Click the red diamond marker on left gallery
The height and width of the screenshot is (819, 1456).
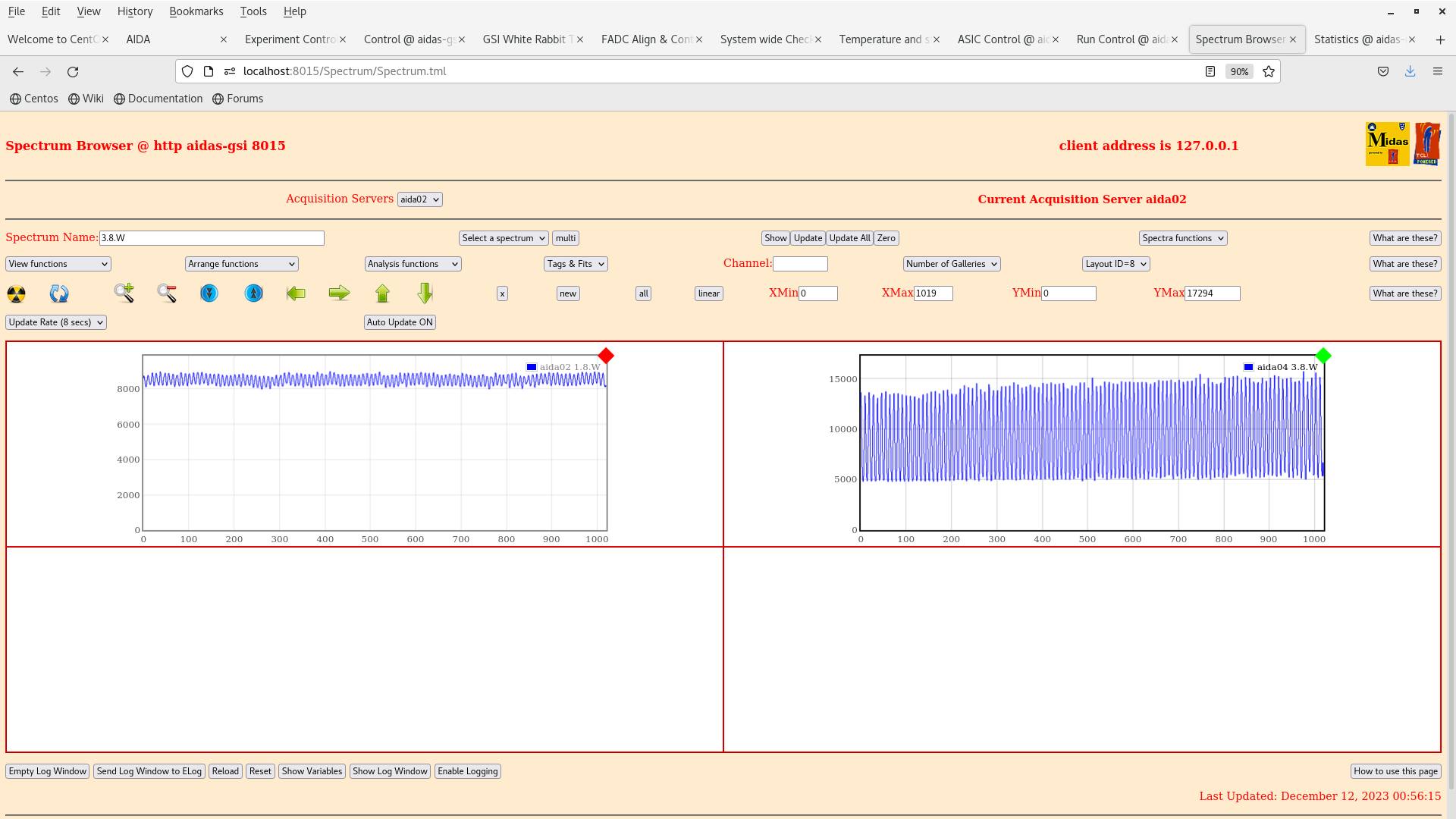pyautogui.click(x=605, y=355)
